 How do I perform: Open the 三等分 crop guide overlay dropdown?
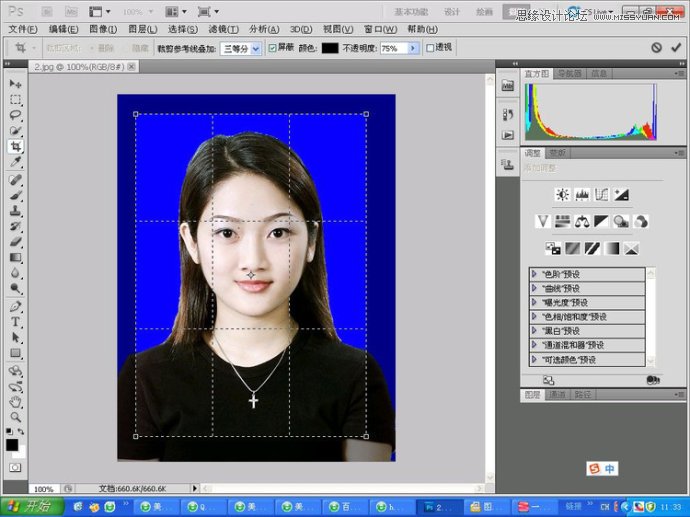pyautogui.click(x=254, y=47)
